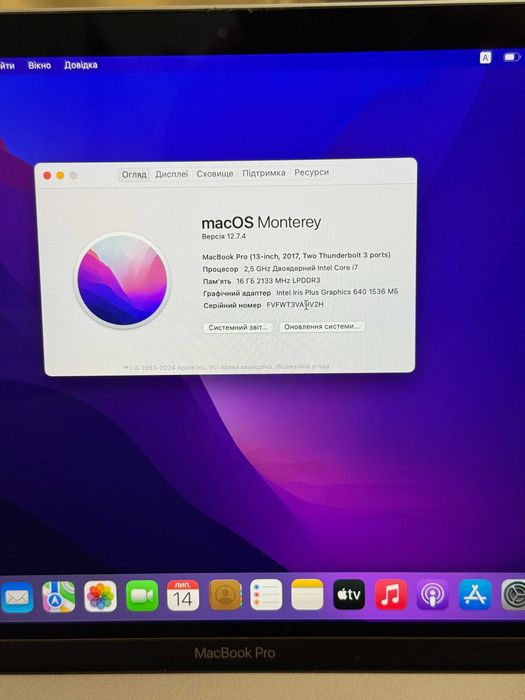Viewport: 525px width, 700px height.
Task: Open the App Store from the Dock
Action: point(475,595)
